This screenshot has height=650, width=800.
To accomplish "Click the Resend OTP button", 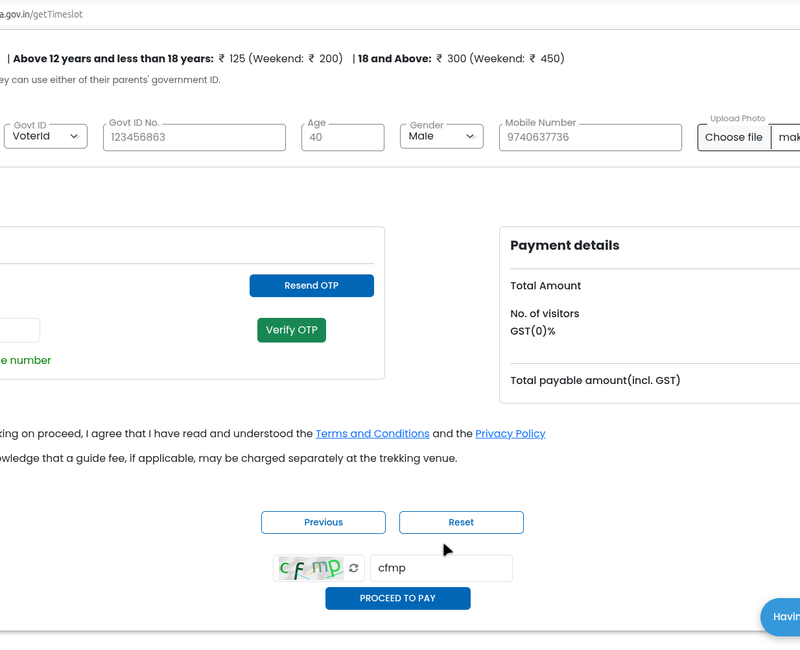I will click(x=311, y=286).
